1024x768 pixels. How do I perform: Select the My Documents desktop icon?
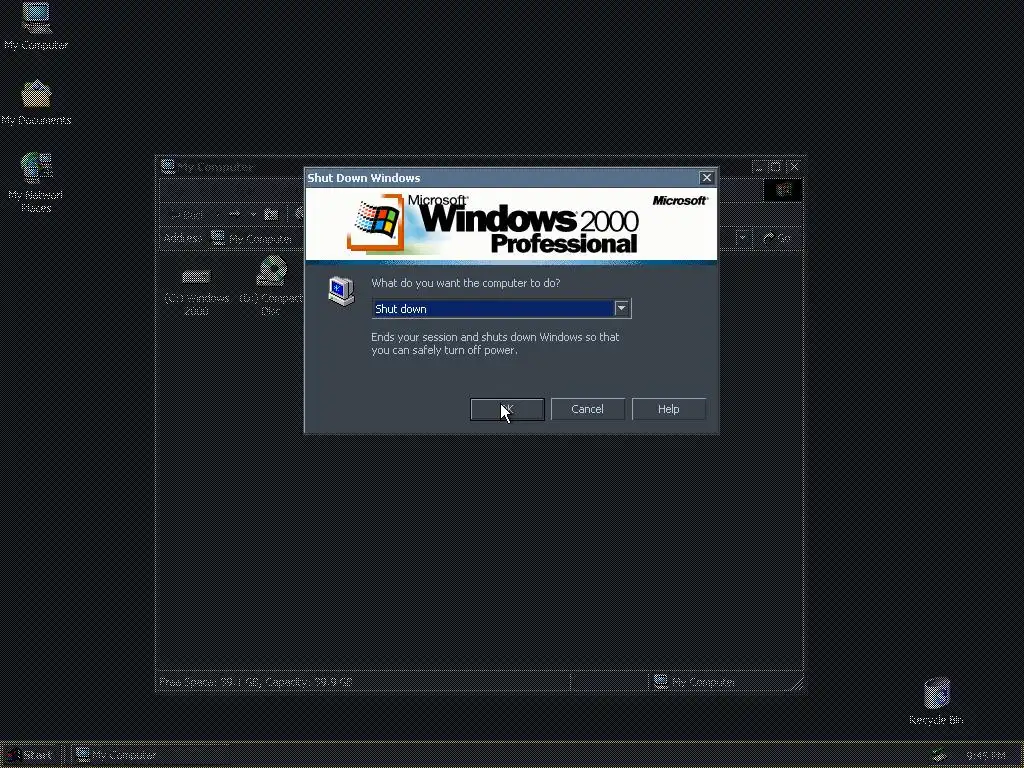click(x=36, y=103)
